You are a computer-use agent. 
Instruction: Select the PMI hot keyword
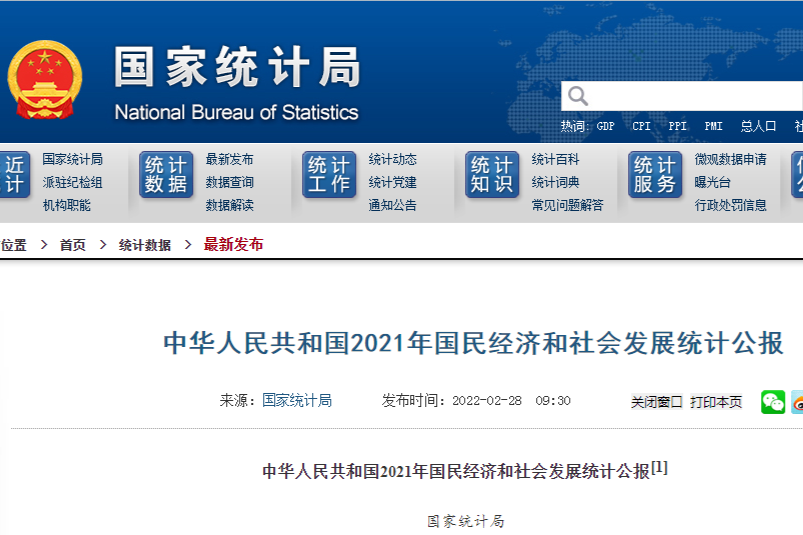point(713,126)
